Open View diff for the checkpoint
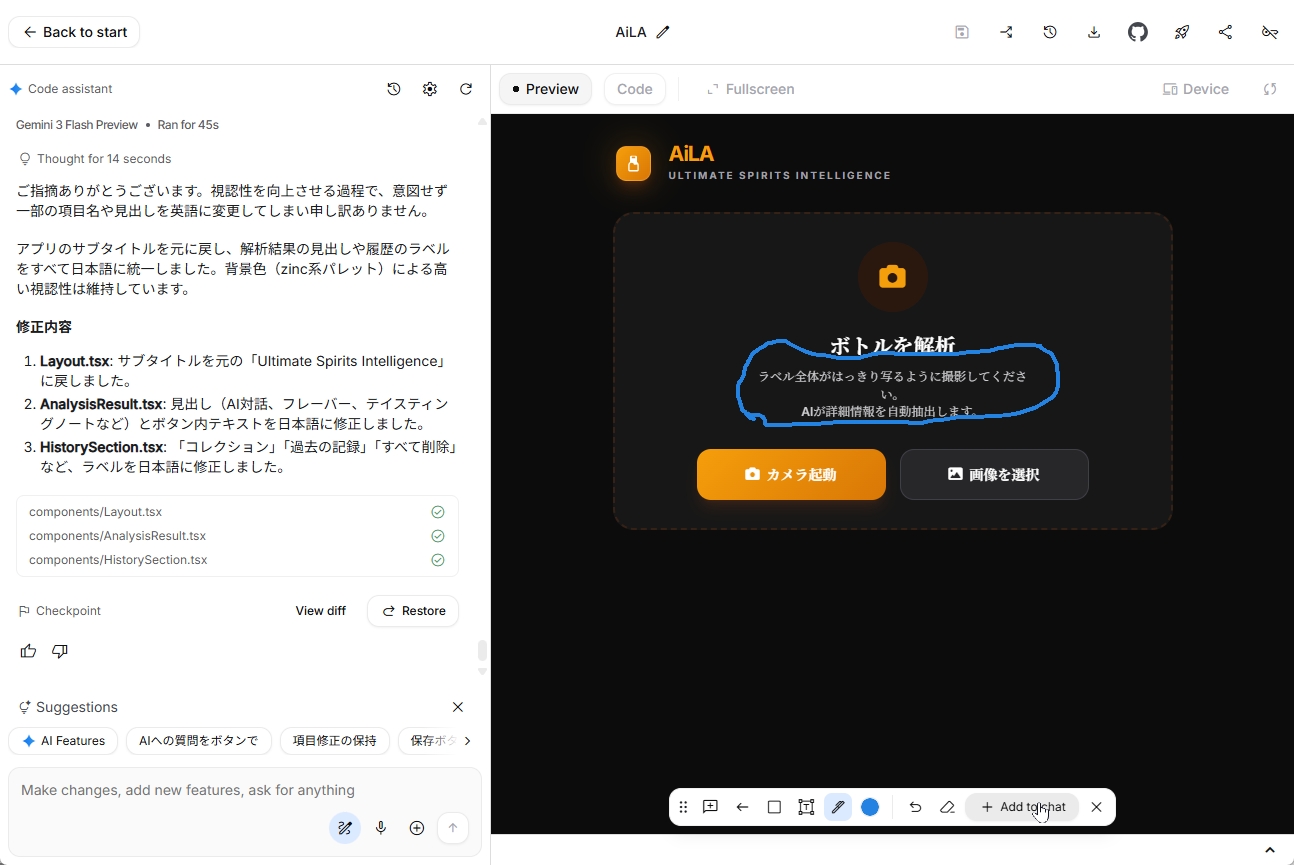Screen dimensions: 1294x865 [320, 611]
